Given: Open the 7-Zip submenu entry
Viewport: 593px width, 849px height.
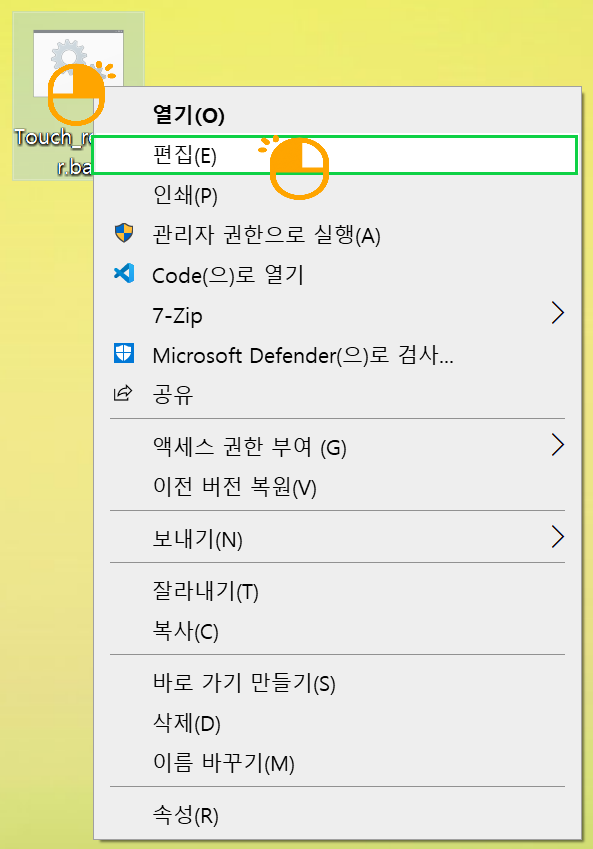Looking at the screenshot, I should point(178,315).
